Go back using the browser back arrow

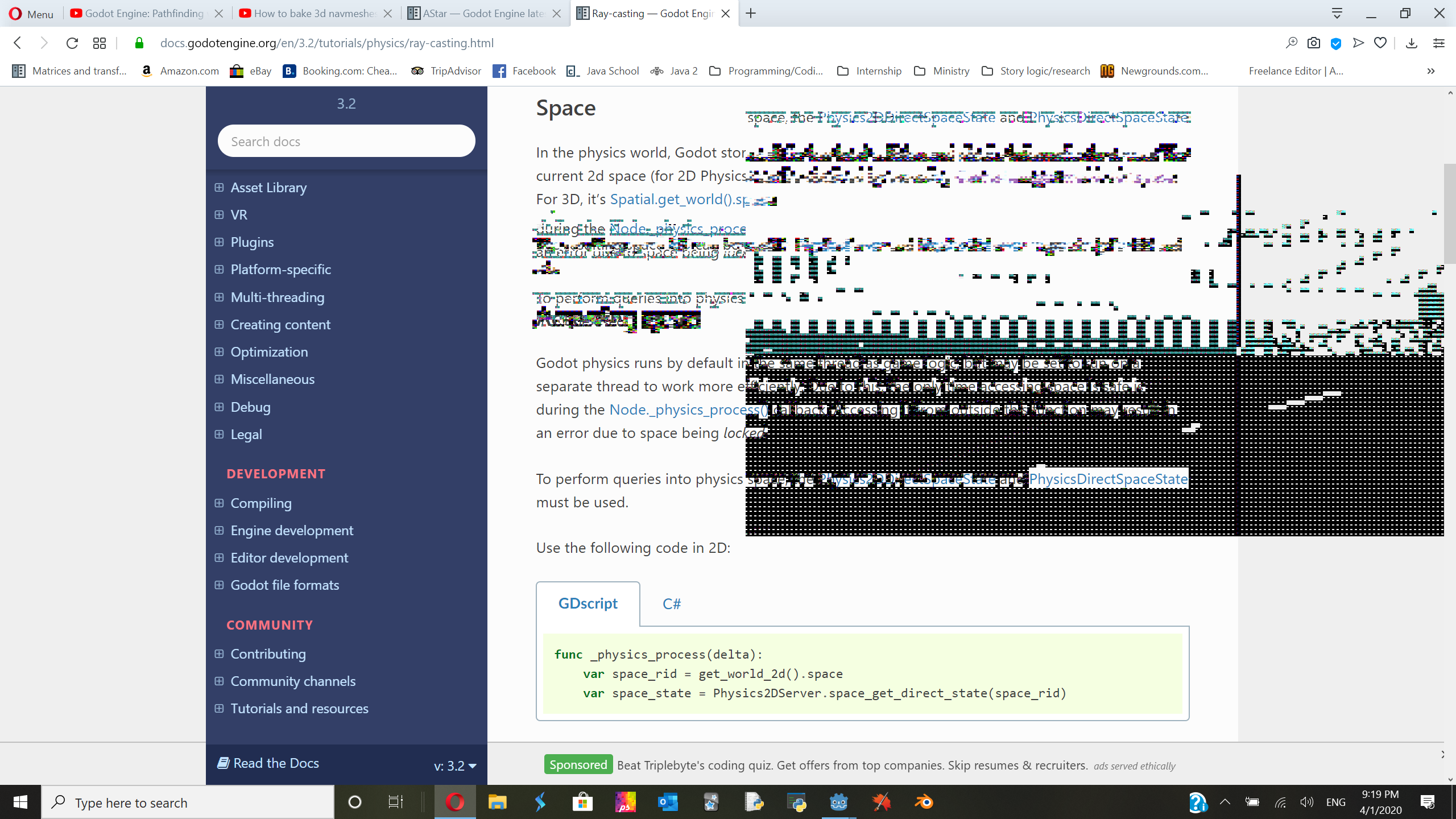click(18, 43)
